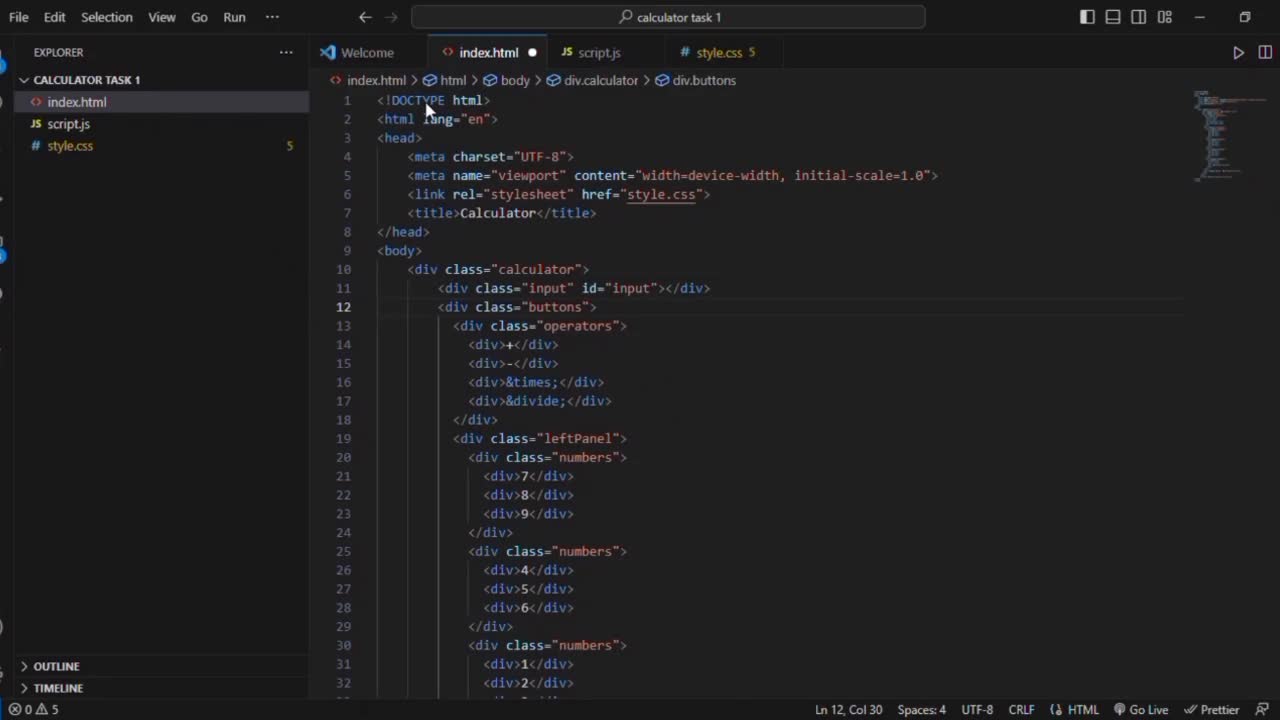Switch to the Welcome tab
Image resolution: width=1280 pixels, height=720 pixels.
(366, 53)
